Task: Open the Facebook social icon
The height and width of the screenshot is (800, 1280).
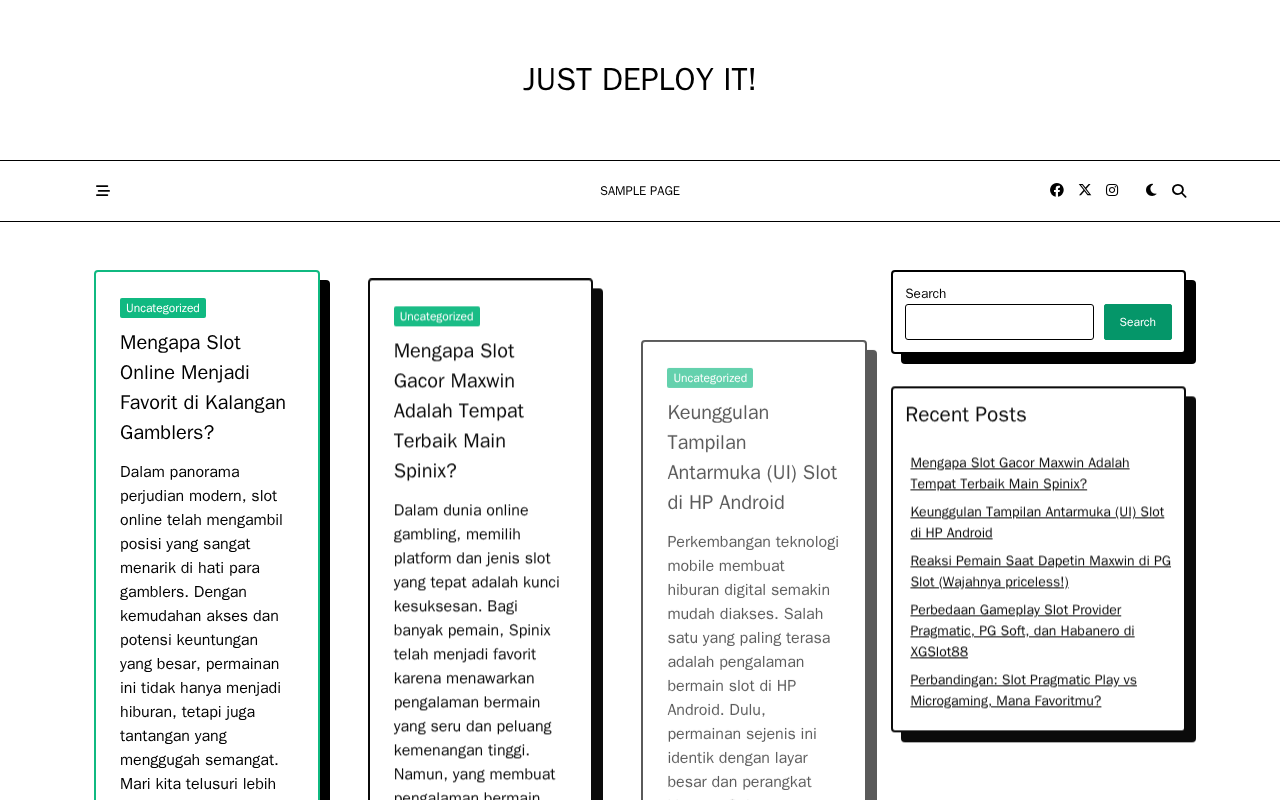Action: [1057, 190]
